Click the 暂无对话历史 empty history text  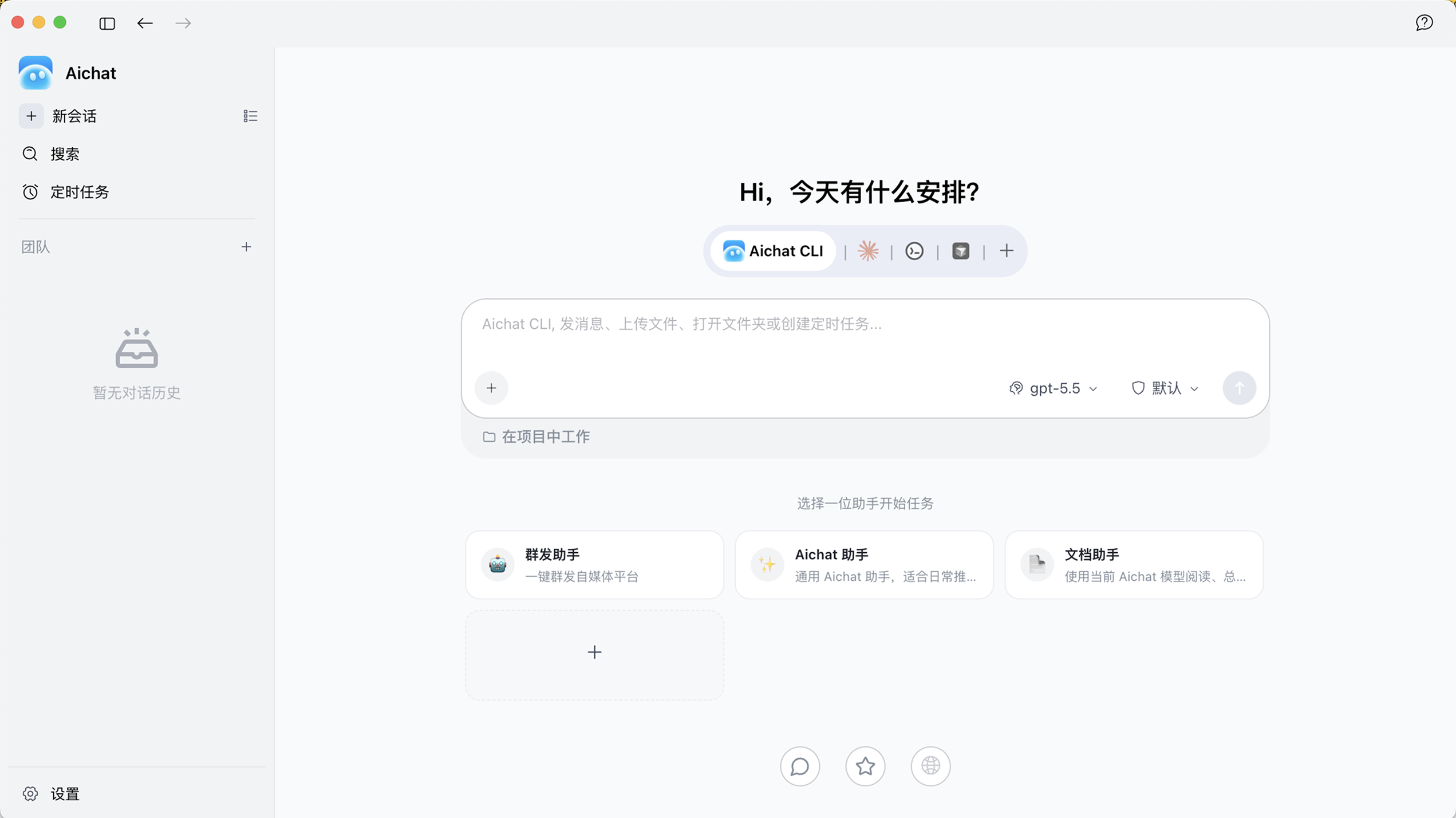(136, 393)
